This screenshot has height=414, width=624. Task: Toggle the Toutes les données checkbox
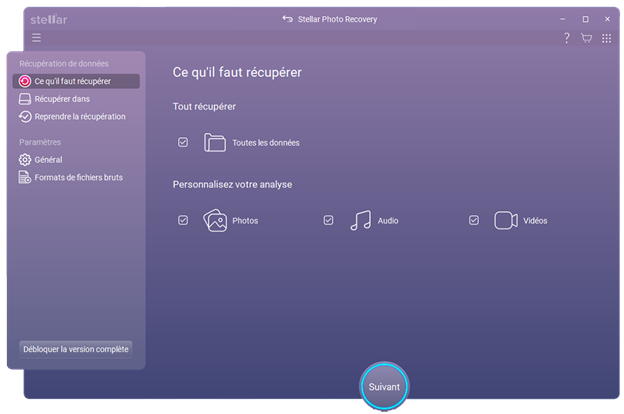[x=183, y=142]
